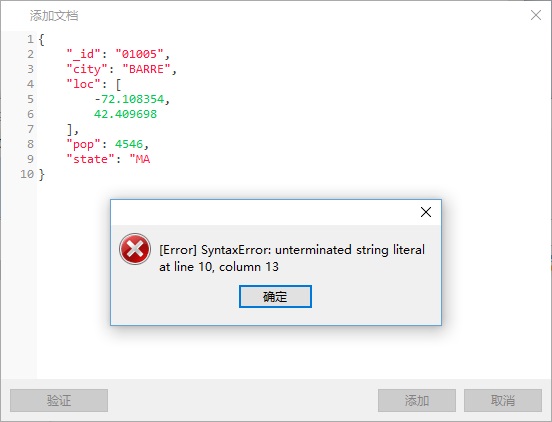Screen dimensions: 552x422
Task: Click the 取消 button
Action: tap(503, 400)
